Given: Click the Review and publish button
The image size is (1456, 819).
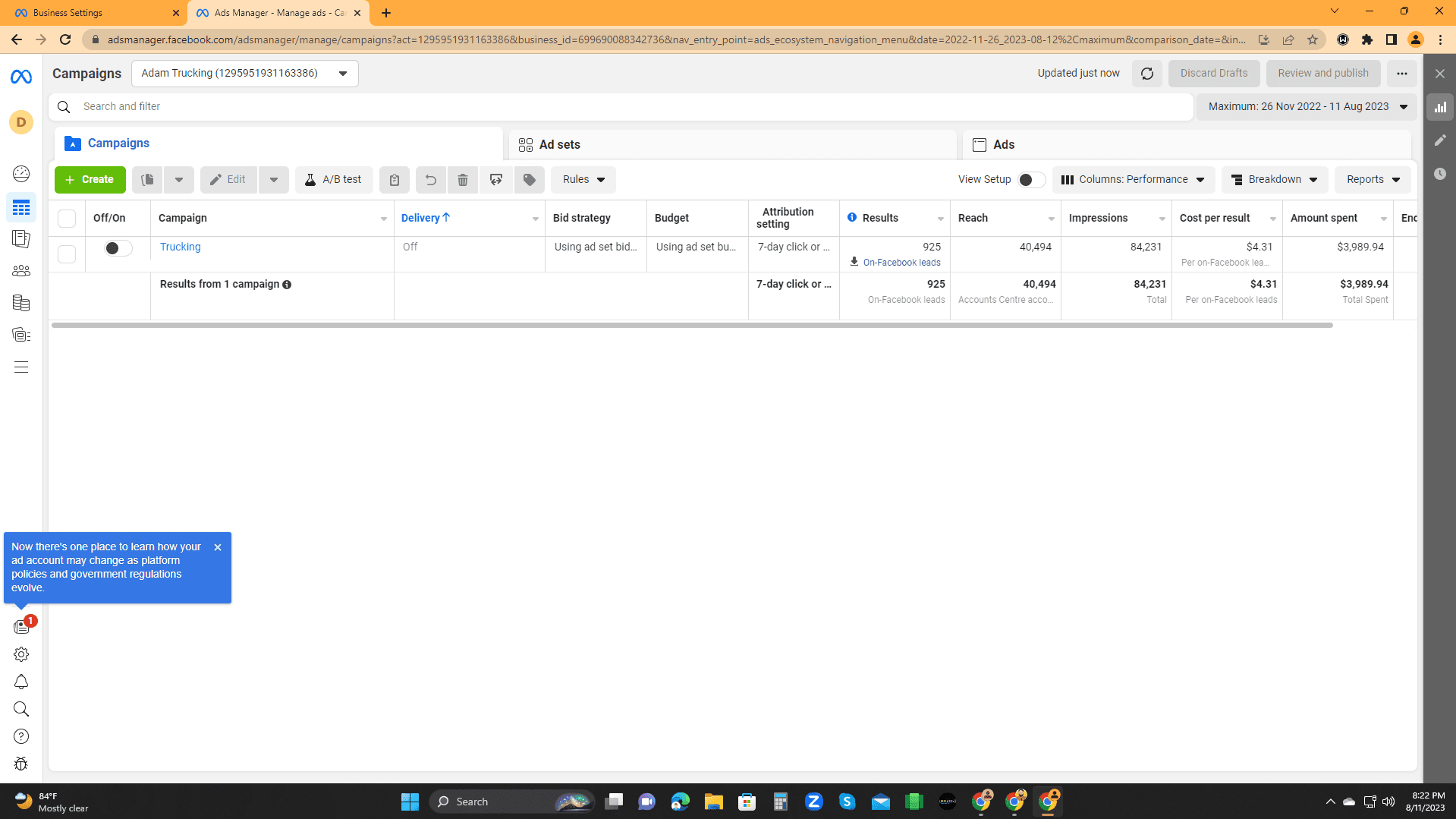Looking at the screenshot, I should pyautogui.click(x=1323, y=74).
